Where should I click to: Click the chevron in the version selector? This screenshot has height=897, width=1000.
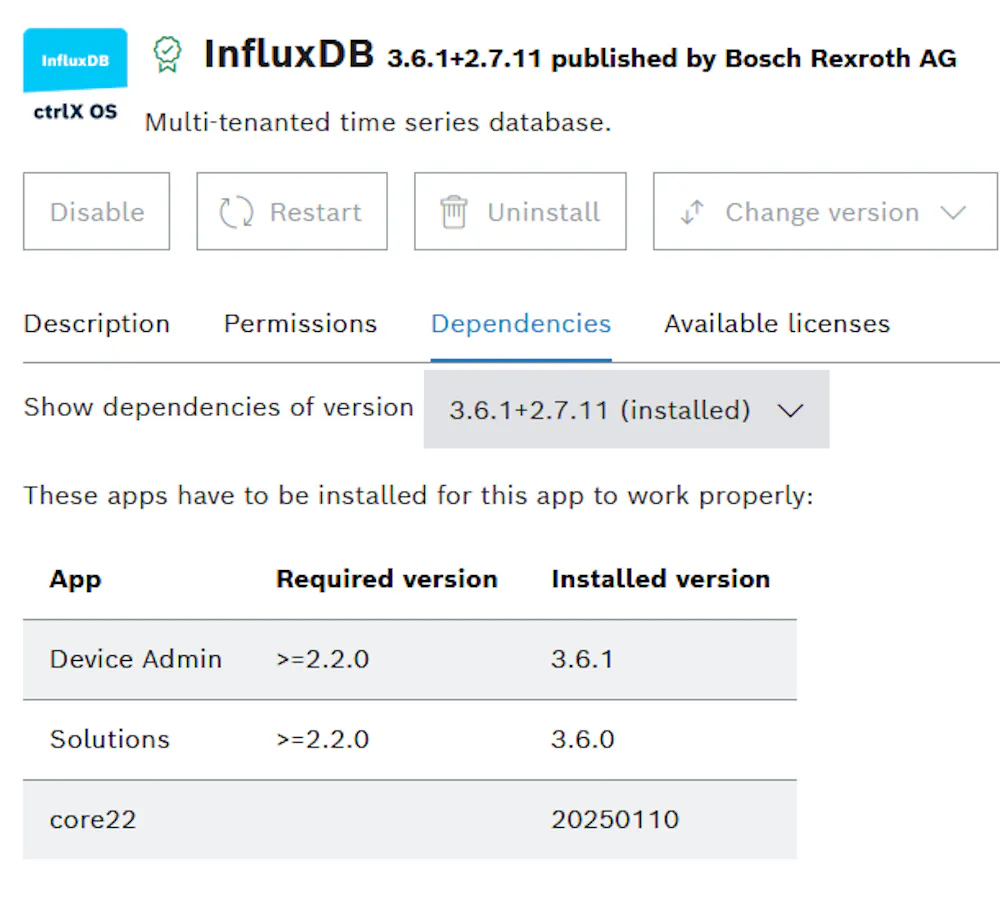tap(791, 410)
